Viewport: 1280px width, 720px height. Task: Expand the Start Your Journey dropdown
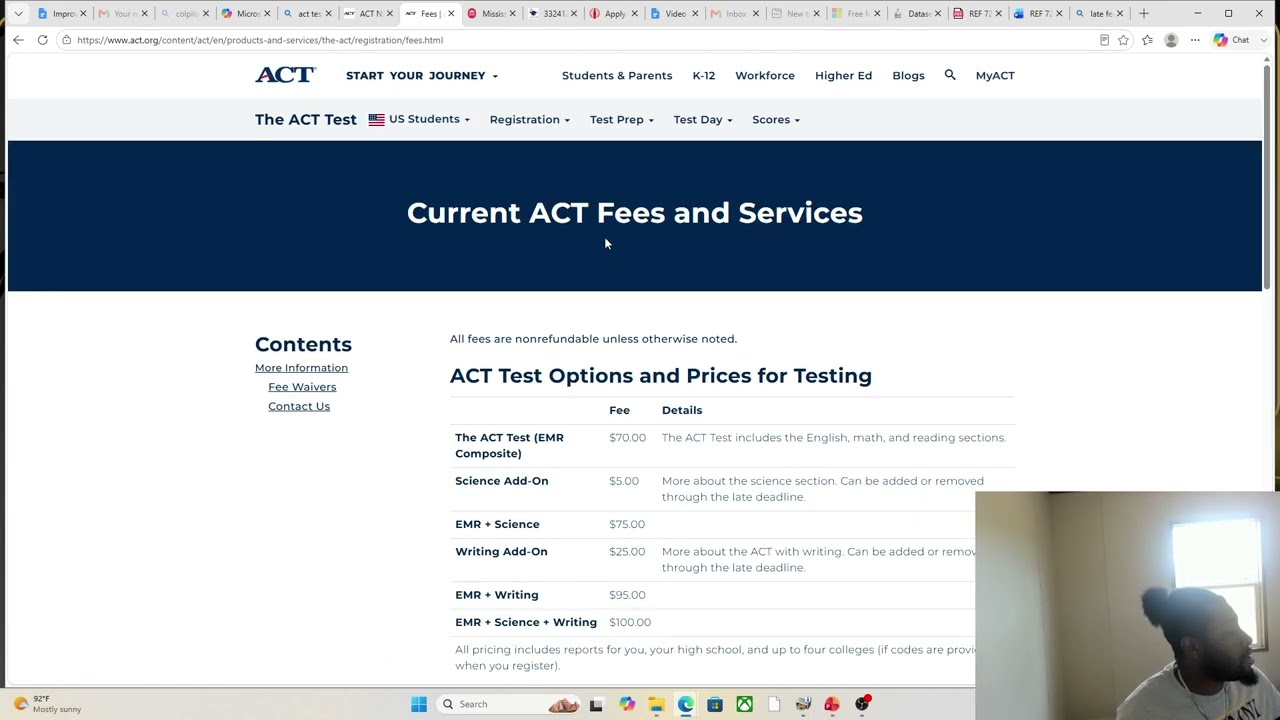click(421, 75)
